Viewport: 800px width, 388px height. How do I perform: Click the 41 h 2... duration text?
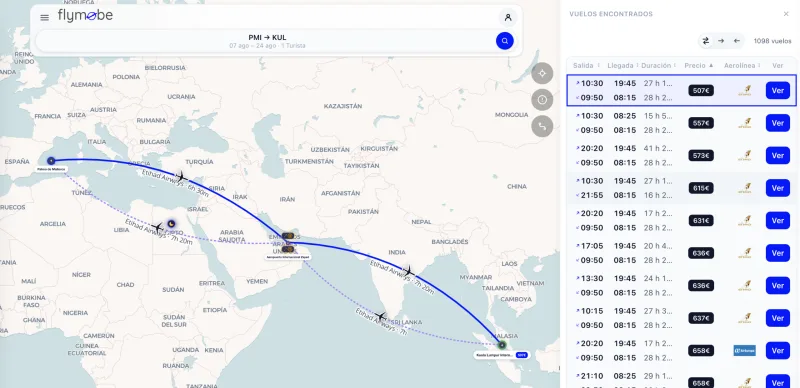pyautogui.click(x=658, y=149)
